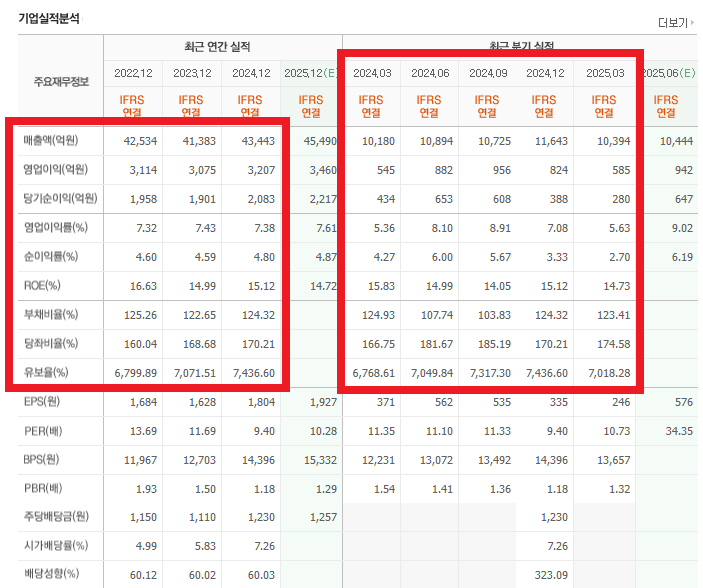Image resolution: width=703 pixels, height=588 pixels.
Task: Click the 영업이익률(%) row label
Action: click(x=56, y=227)
